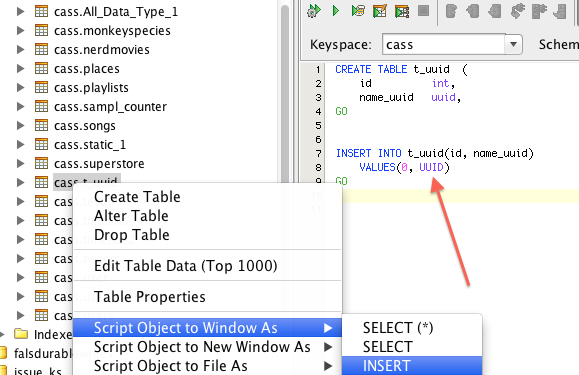The width and height of the screenshot is (579, 375).
Task: Click line number 1 in the editor gutter
Action: point(318,69)
